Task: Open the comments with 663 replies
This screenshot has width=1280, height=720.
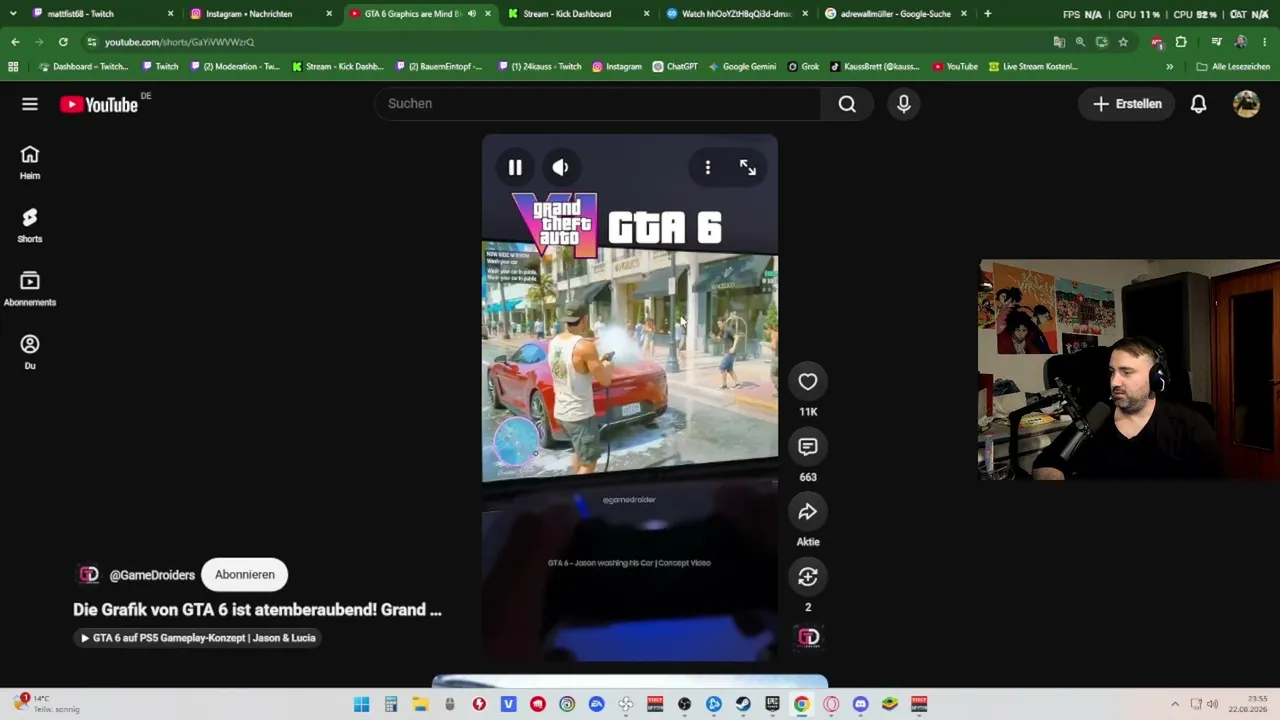Action: 808,447
